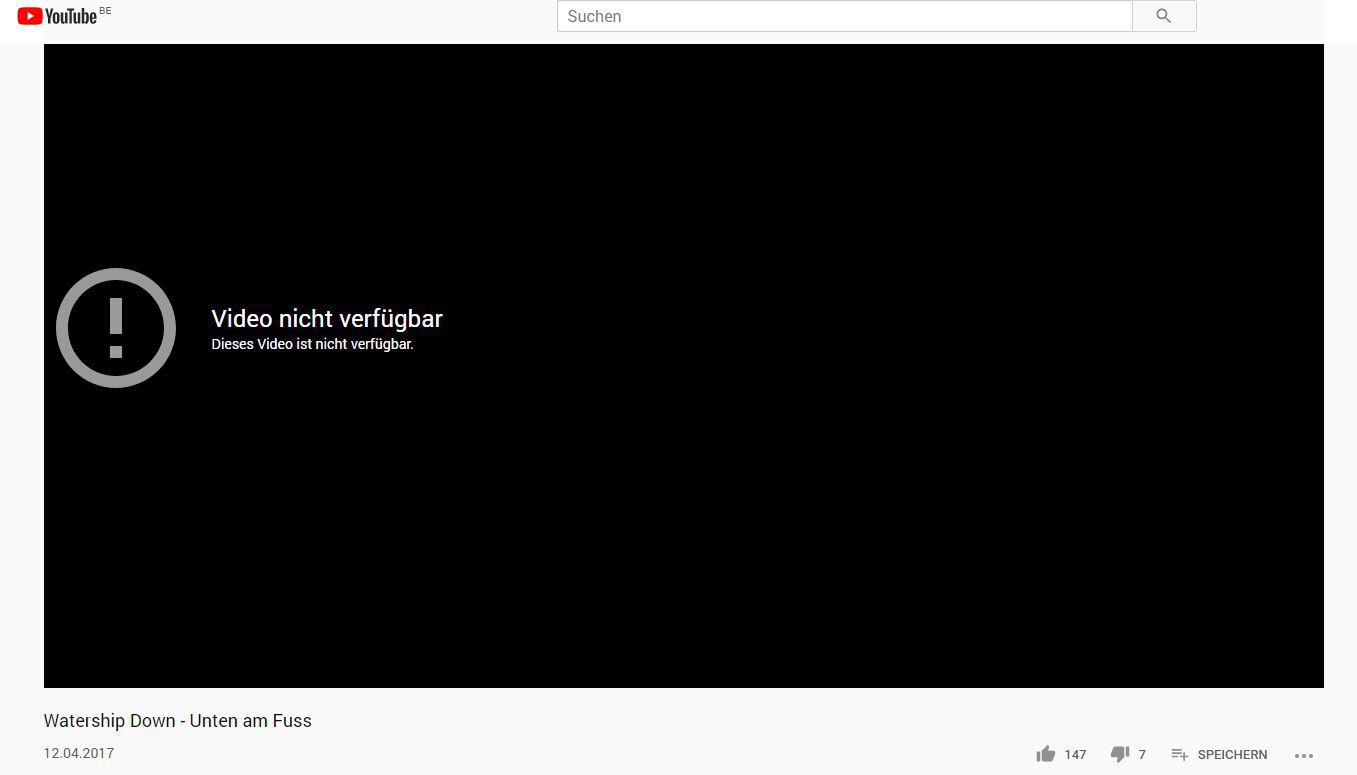Viewport: 1357px width, 775px height.
Task: Dislike the video with thumbs down
Action: (1120, 754)
